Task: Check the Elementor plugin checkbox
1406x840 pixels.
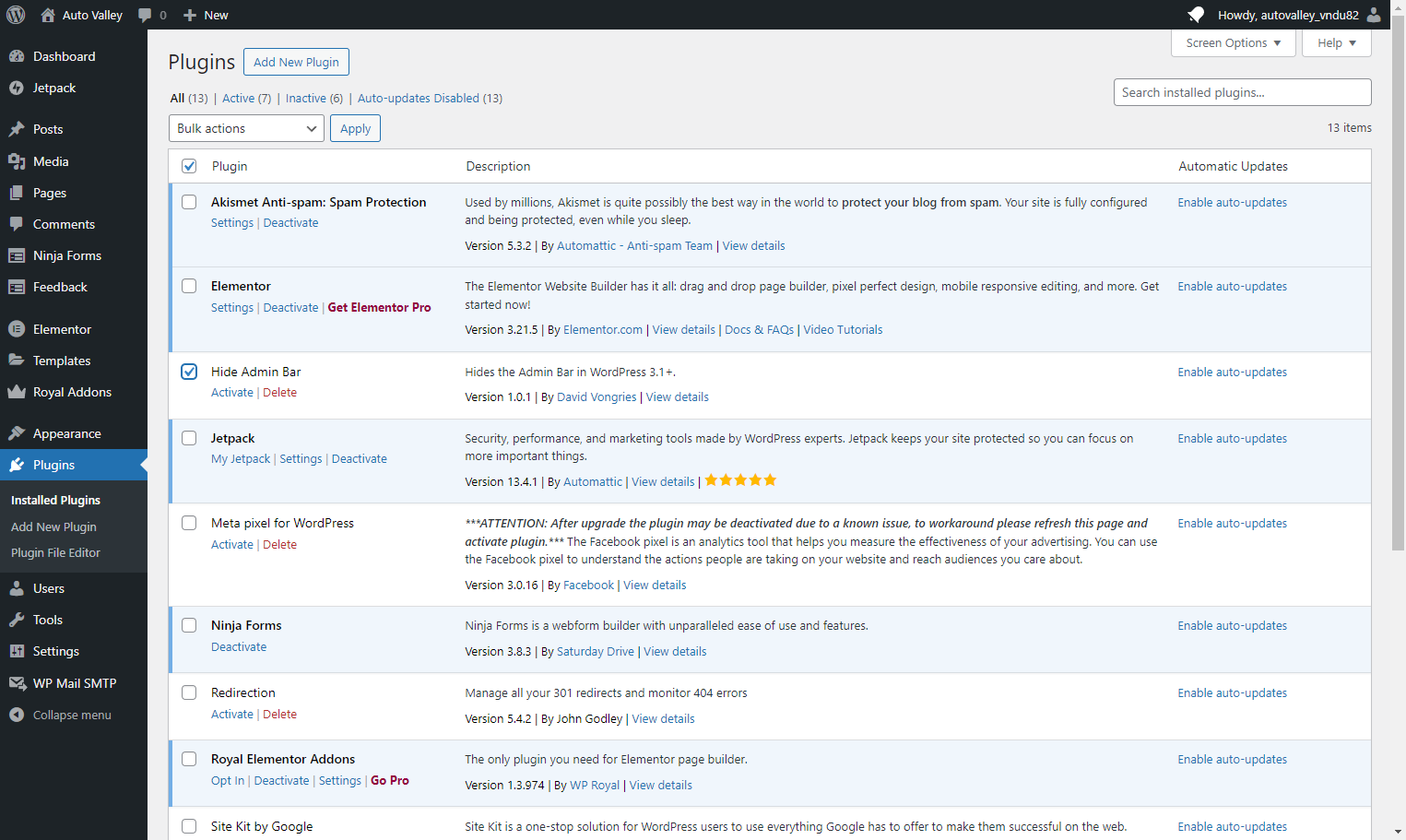Action: tap(189, 286)
